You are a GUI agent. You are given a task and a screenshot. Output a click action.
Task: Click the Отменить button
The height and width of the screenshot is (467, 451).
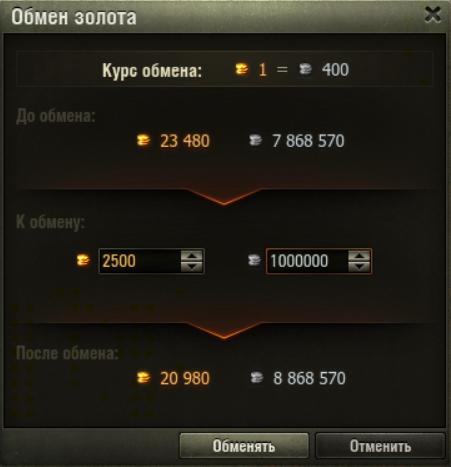pyautogui.click(x=380, y=446)
